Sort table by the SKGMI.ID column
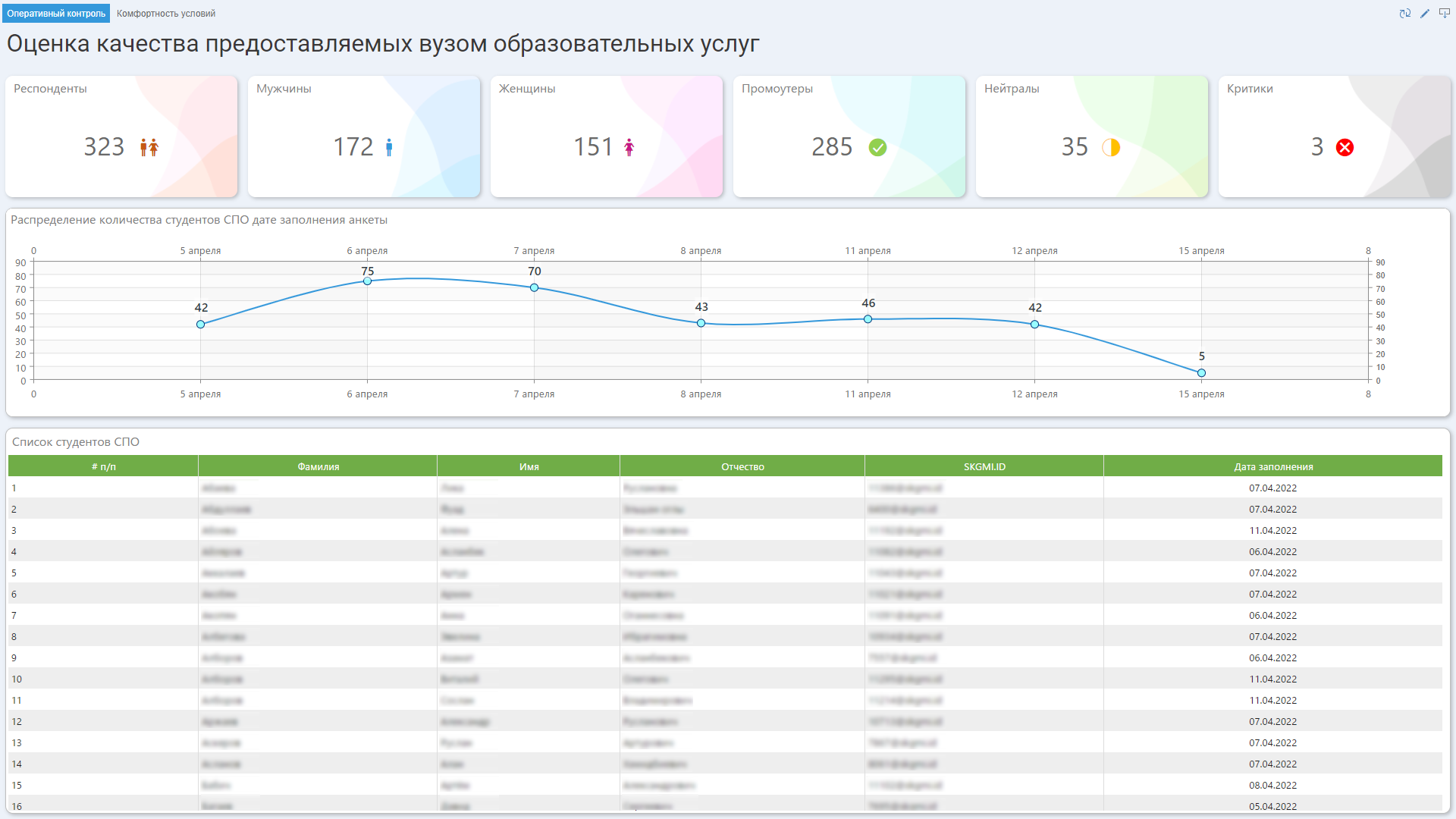The height and width of the screenshot is (819, 1456). (x=984, y=466)
